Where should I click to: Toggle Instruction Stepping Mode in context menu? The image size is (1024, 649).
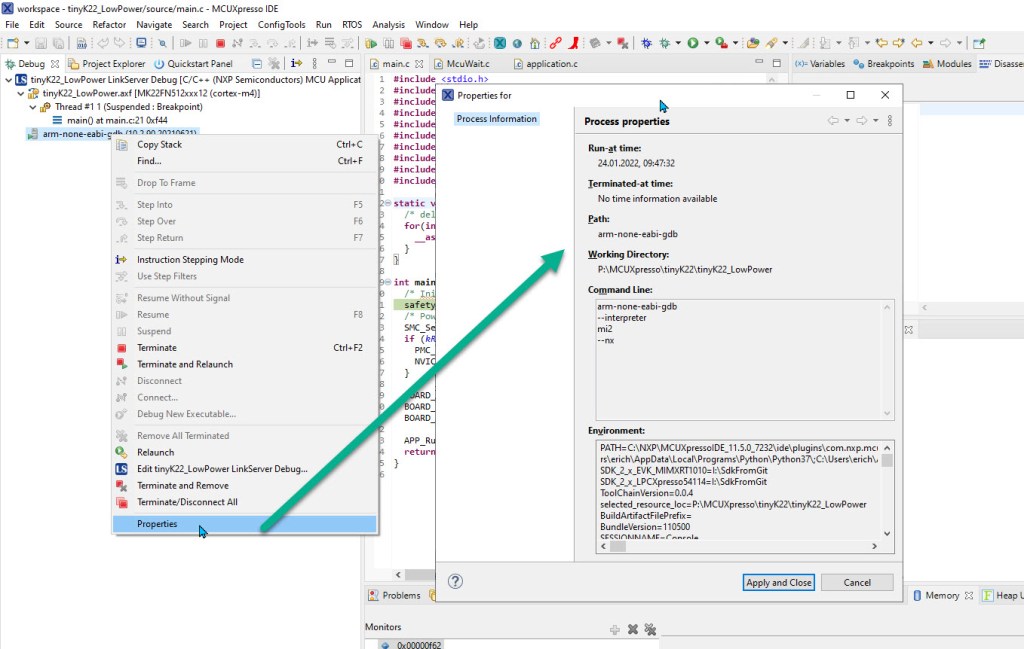pyautogui.click(x=190, y=260)
